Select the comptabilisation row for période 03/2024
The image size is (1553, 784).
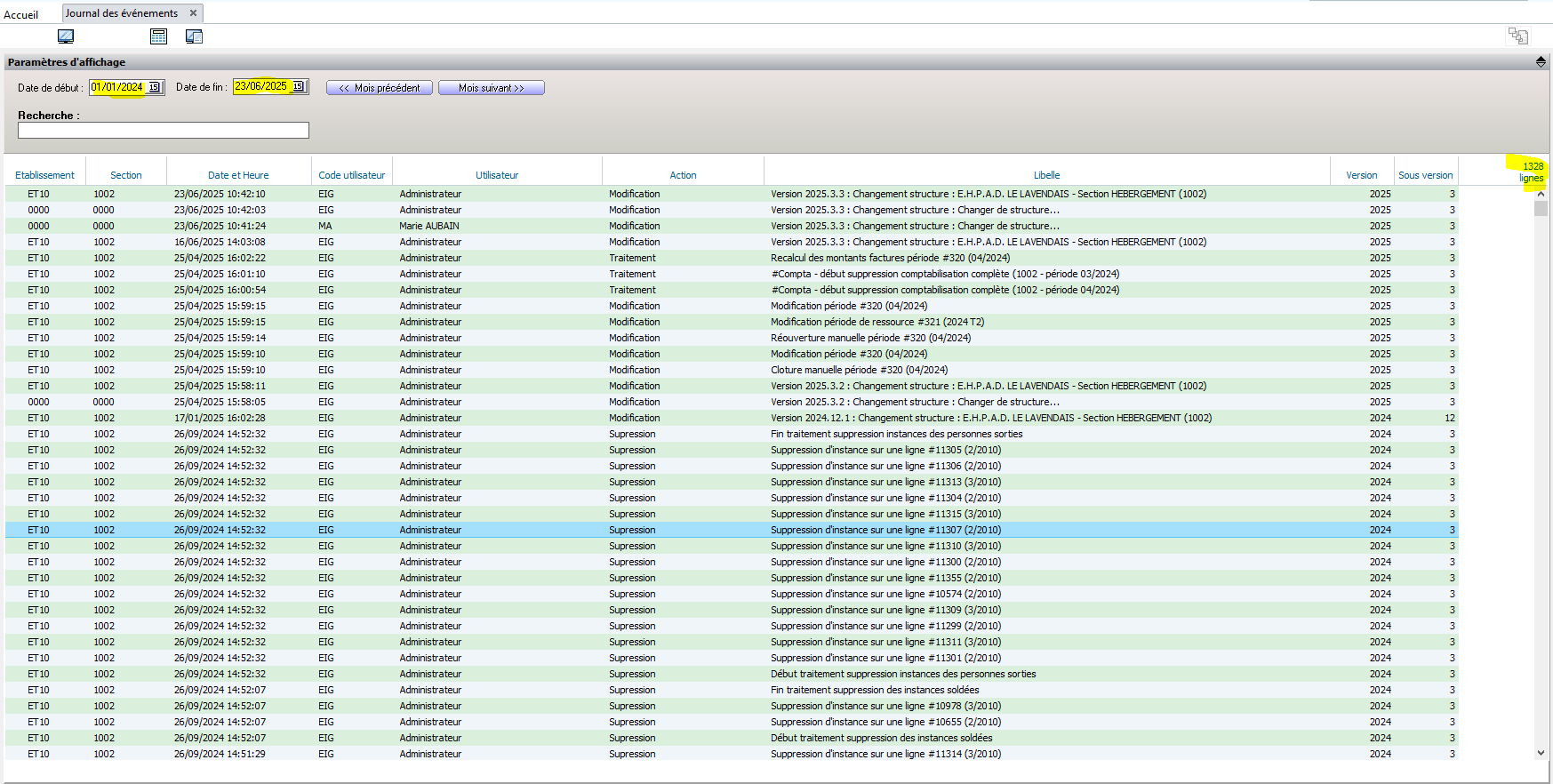pos(732,274)
